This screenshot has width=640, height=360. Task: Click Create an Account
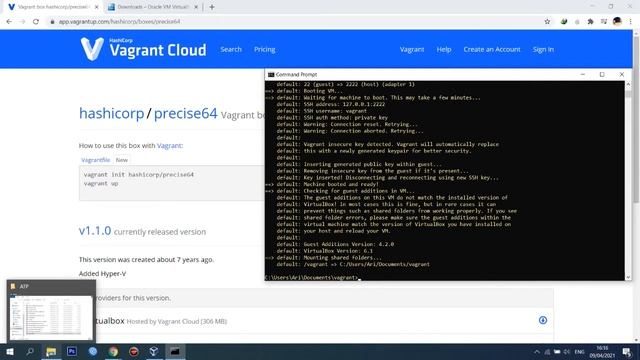point(492,49)
